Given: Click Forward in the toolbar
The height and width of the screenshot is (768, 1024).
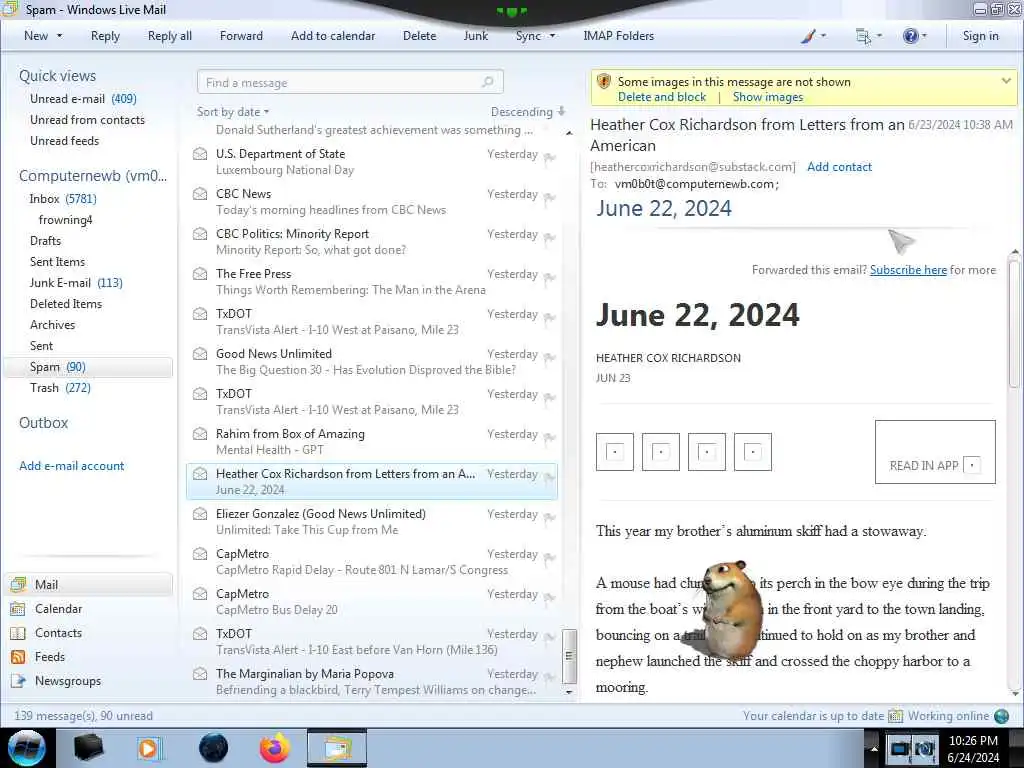Looking at the screenshot, I should [241, 36].
